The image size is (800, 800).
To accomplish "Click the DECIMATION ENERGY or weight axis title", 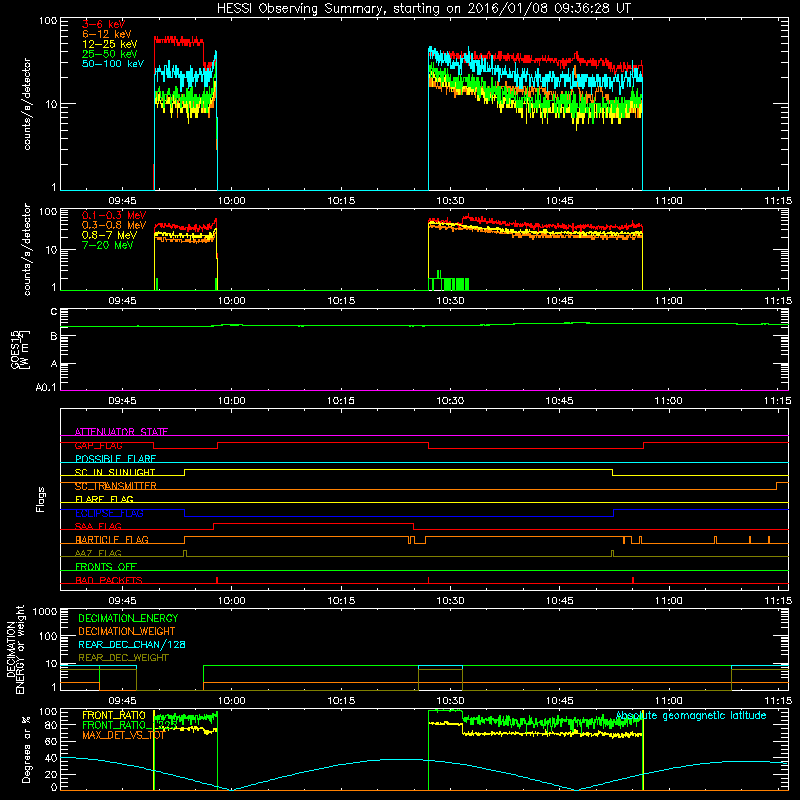I will pyautogui.click(x=15, y=649).
